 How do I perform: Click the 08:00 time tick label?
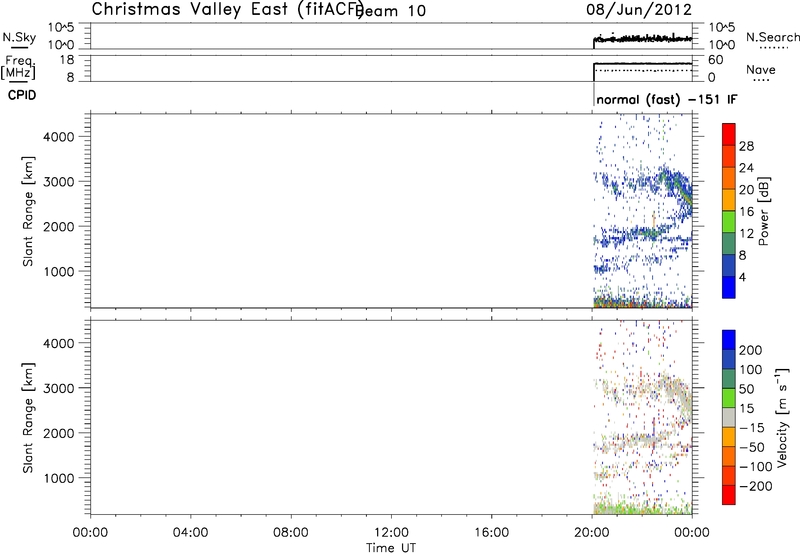click(x=290, y=533)
